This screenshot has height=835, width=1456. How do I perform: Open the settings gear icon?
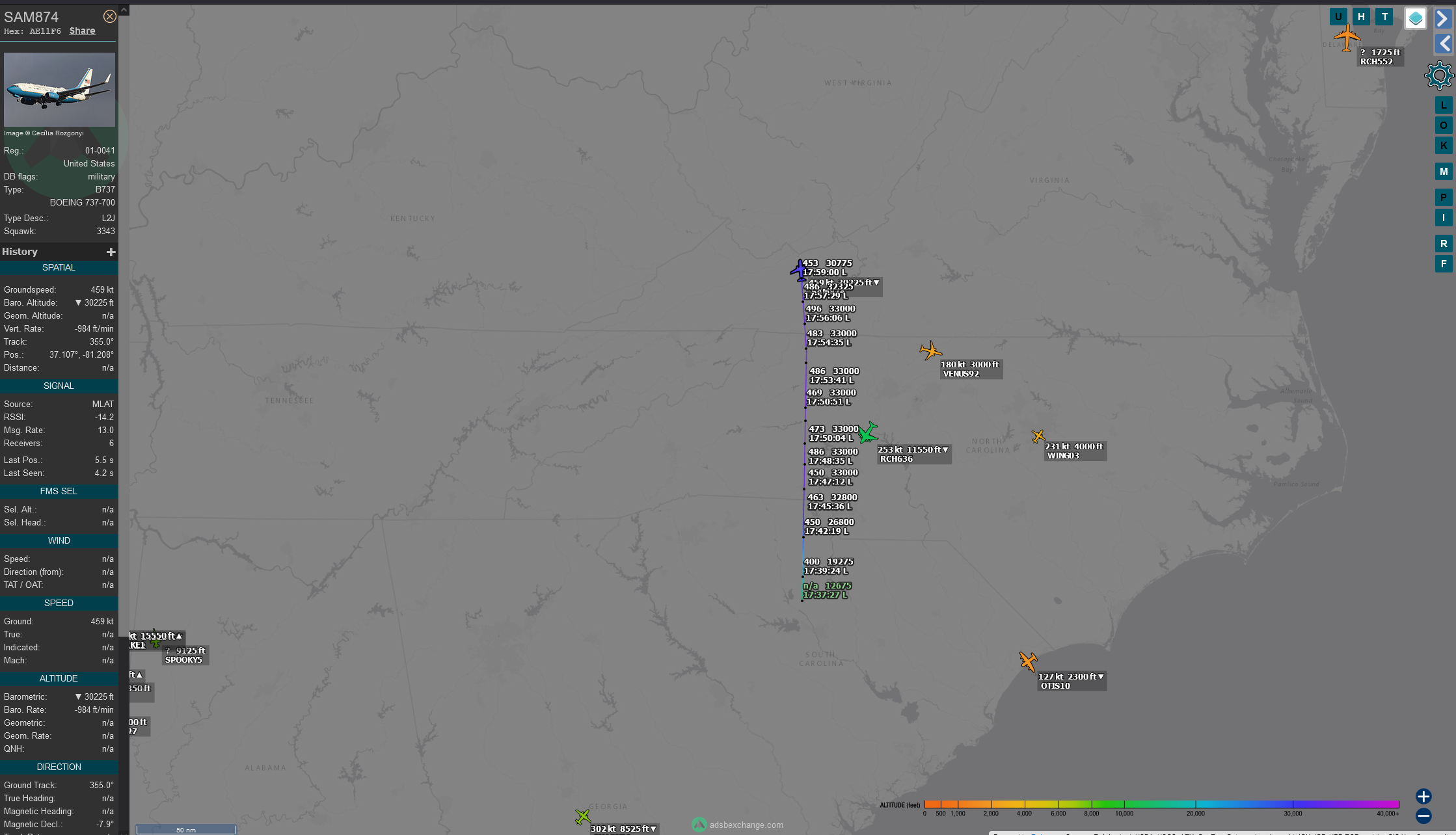(1439, 76)
